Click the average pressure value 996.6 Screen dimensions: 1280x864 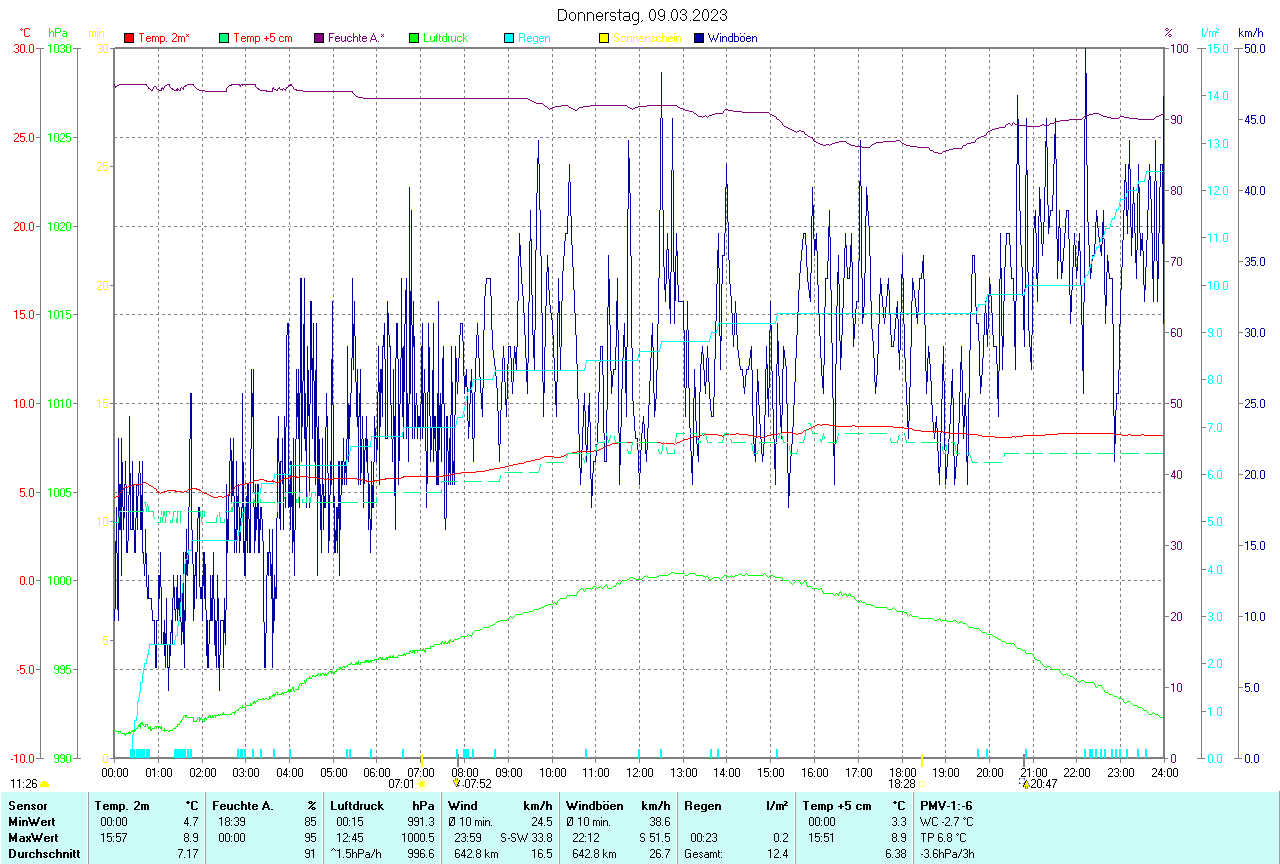point(420,854)
